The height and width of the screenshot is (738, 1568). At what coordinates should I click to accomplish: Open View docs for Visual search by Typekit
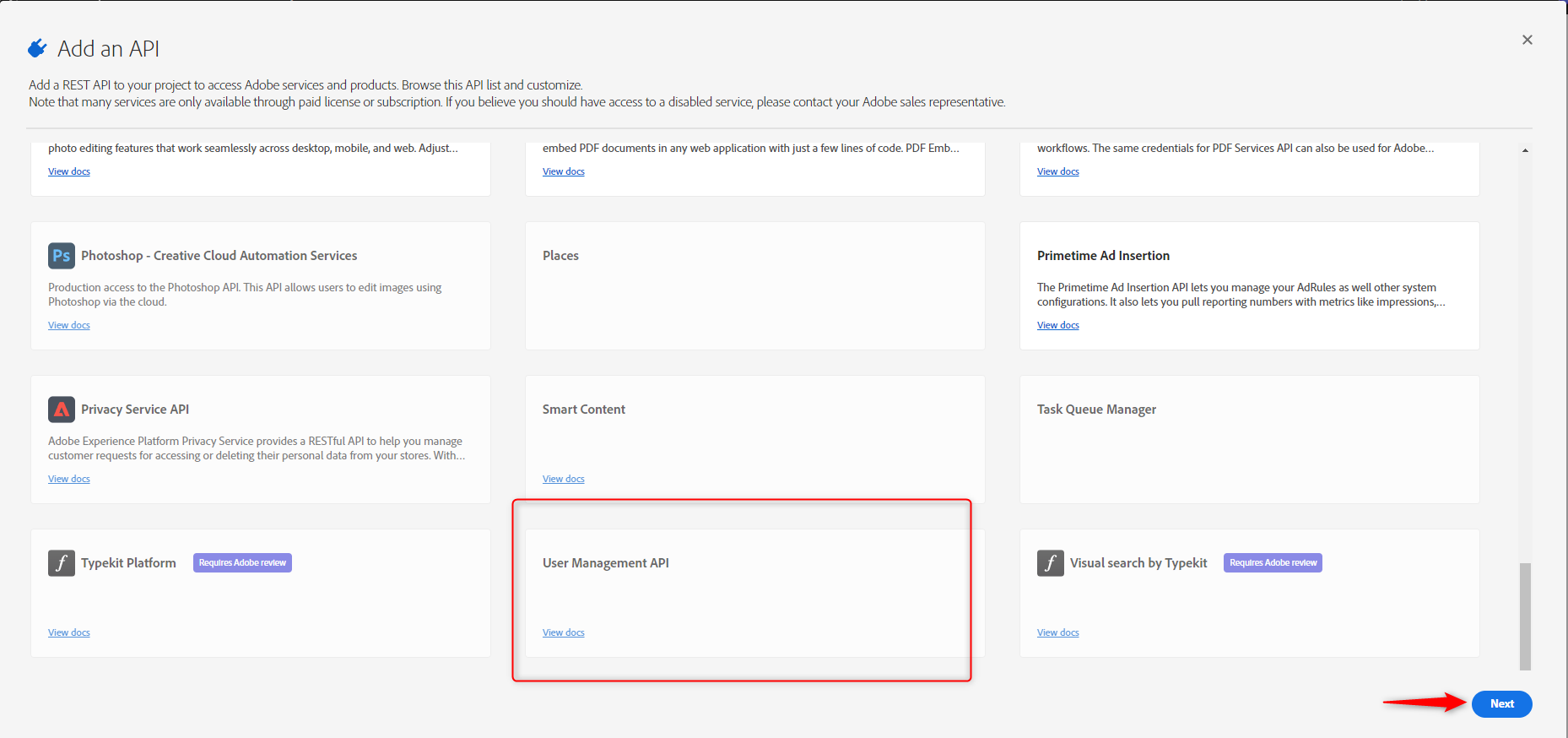click(x=1057, y=632)
